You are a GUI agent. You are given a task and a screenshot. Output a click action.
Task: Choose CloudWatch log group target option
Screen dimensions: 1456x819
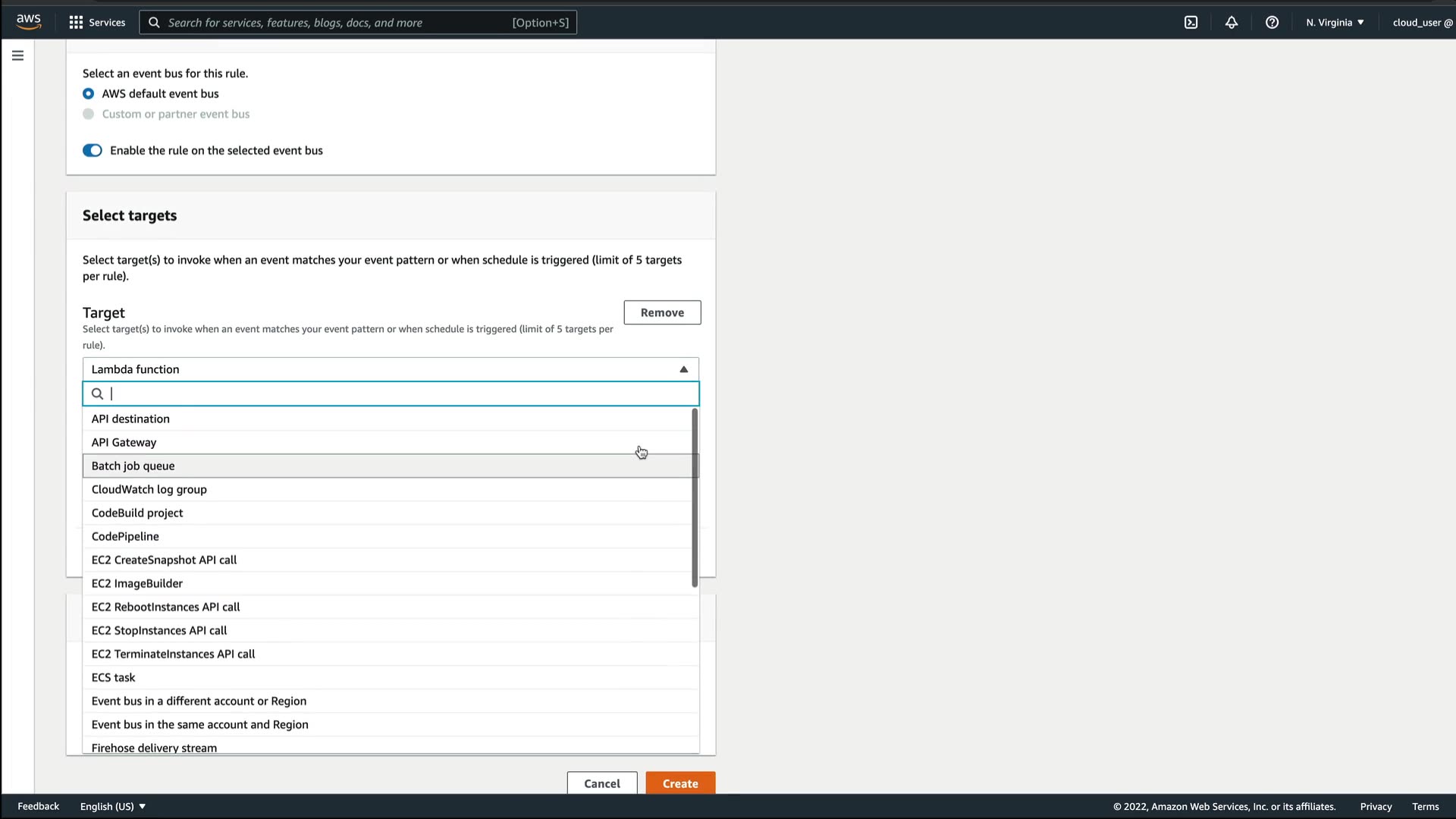tap(149, 490)
